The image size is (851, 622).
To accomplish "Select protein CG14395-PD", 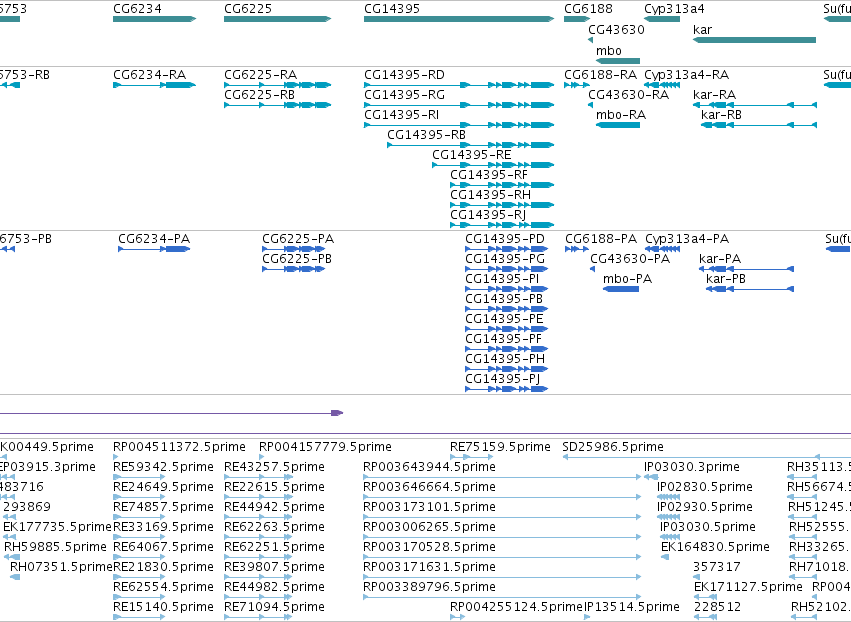I will click(505, 239).
